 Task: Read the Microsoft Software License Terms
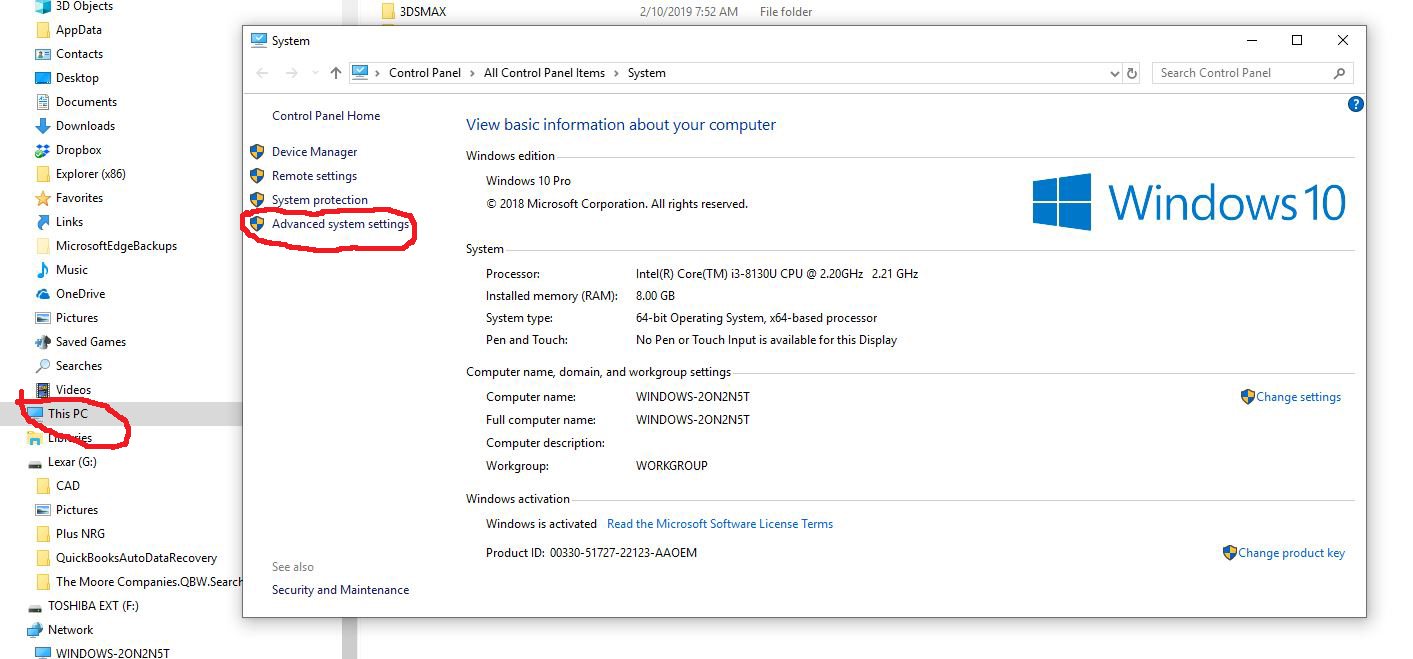click(720, 524)
